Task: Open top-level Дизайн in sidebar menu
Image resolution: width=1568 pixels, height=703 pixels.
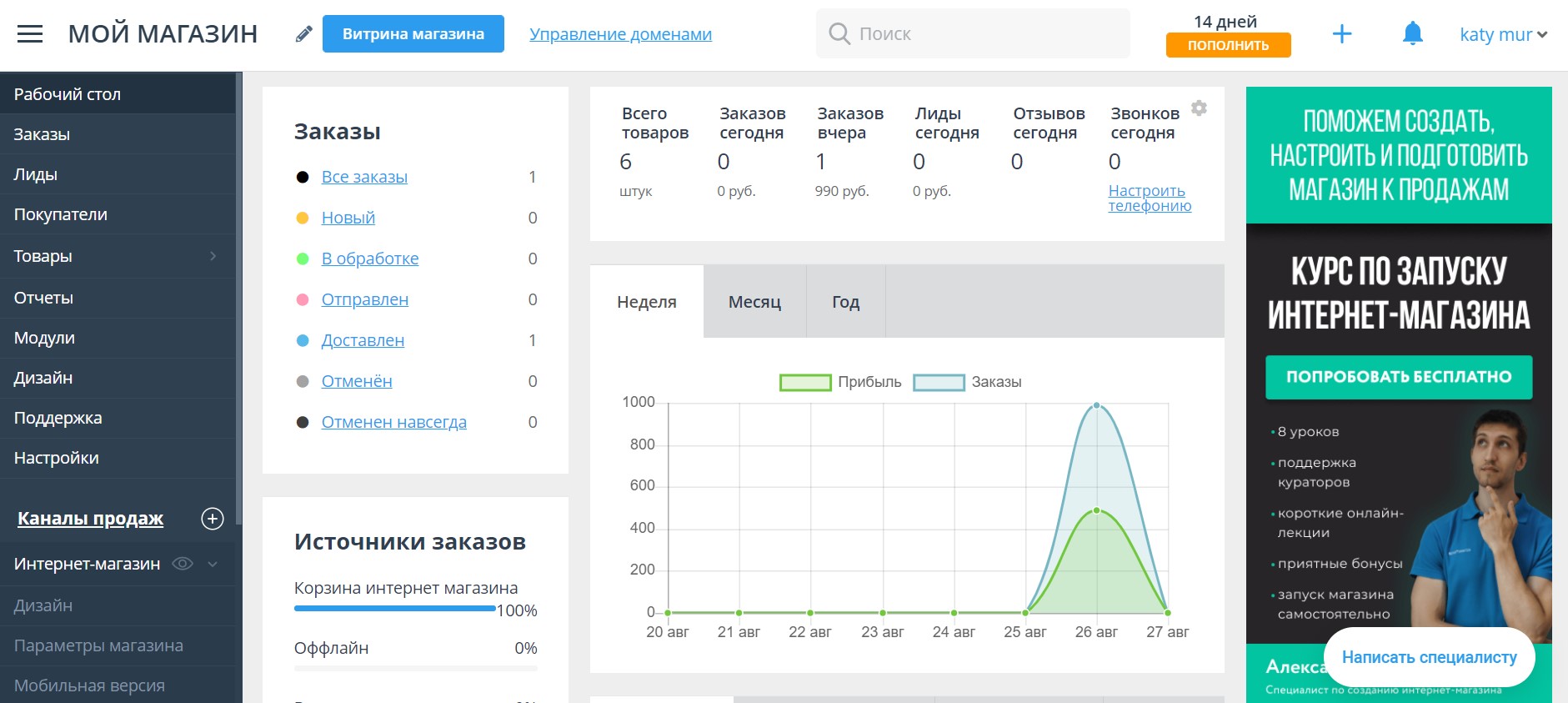Action: (x=118, y=378)
